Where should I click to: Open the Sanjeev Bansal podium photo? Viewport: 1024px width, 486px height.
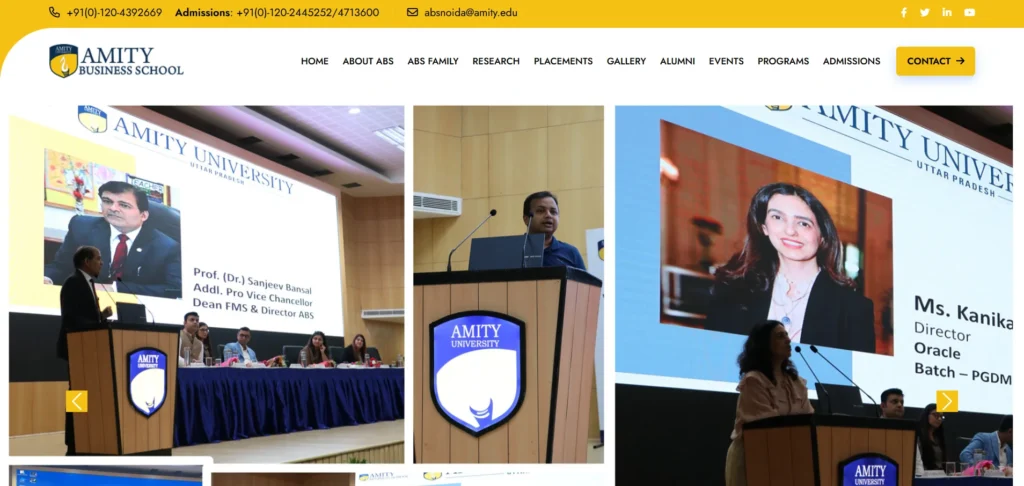click(206, 284)
